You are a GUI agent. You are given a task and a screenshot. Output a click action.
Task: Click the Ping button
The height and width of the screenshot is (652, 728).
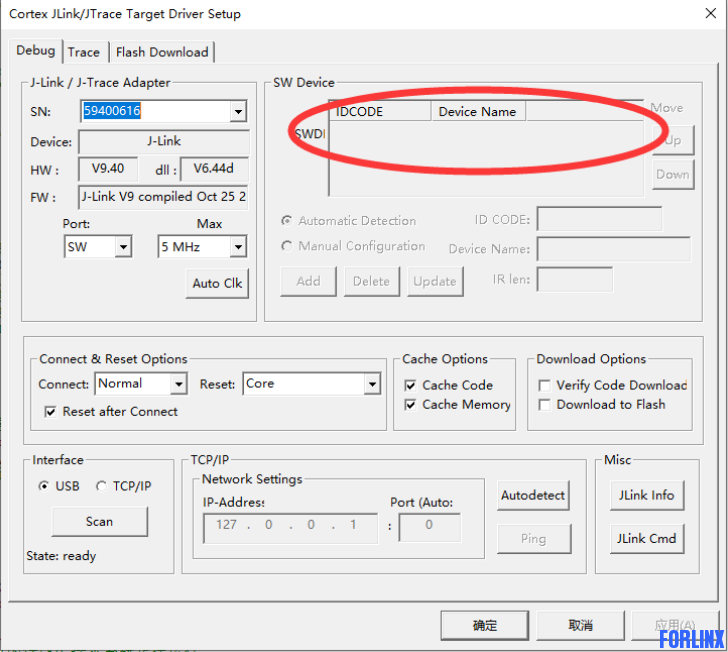pos(534,539)
